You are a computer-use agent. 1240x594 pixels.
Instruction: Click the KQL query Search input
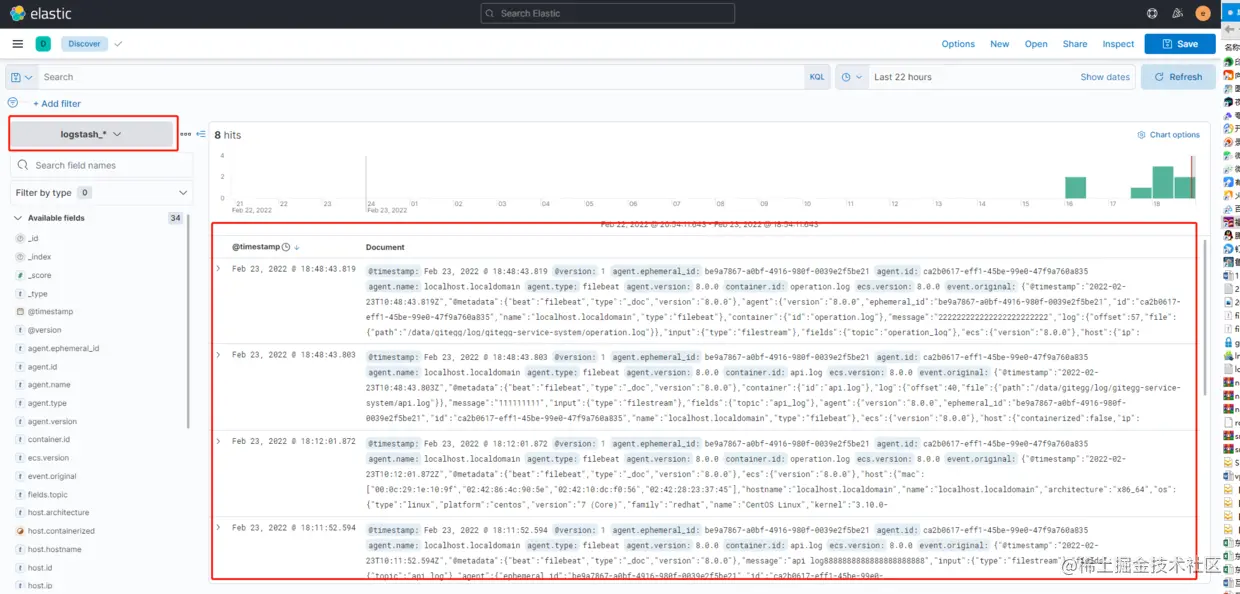(x=421, y=77)
